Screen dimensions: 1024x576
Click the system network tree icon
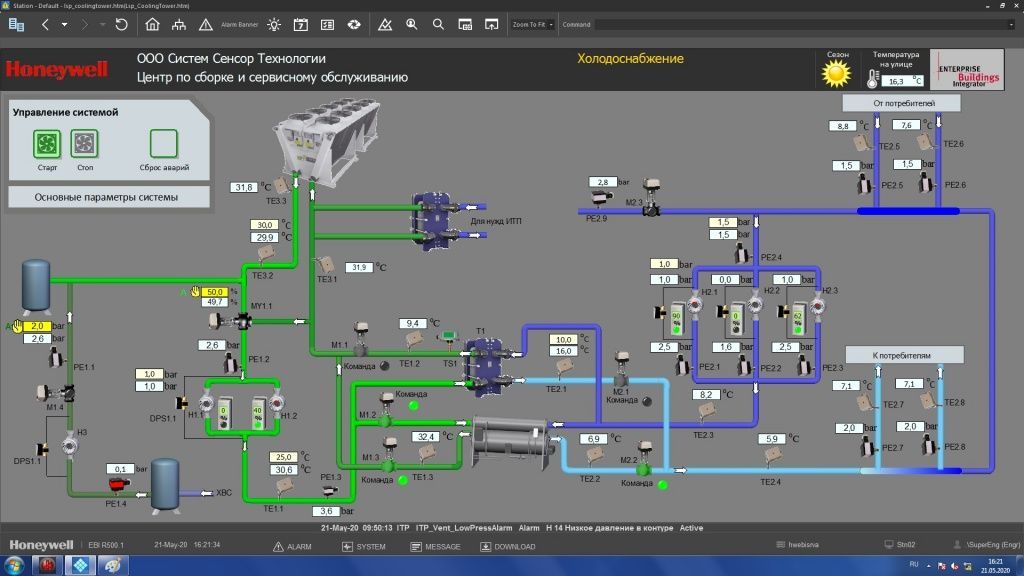click(x=178, y=24)
